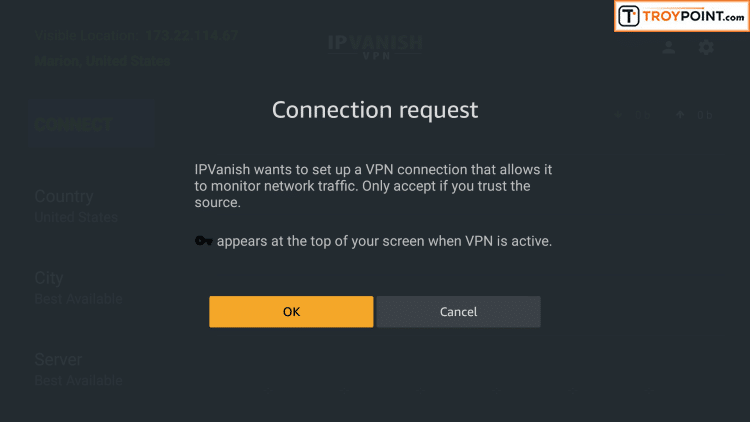Click the Marion, United States location
The width and height of the screenshot is (750, 422).
pos(102,61)
